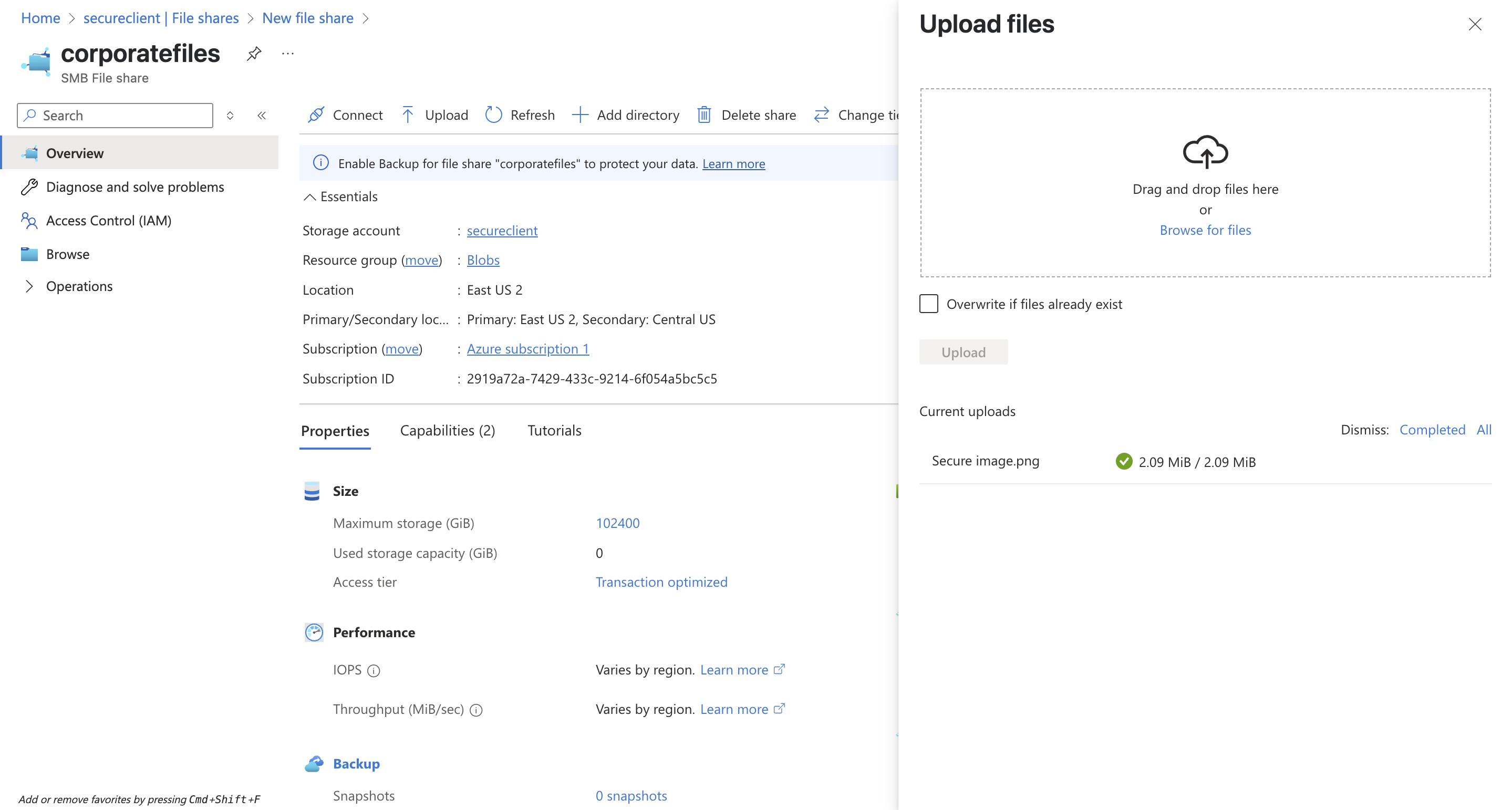Click the corporatefiles file share icon
Screen dimensions: 1512x810
[37, 62]
